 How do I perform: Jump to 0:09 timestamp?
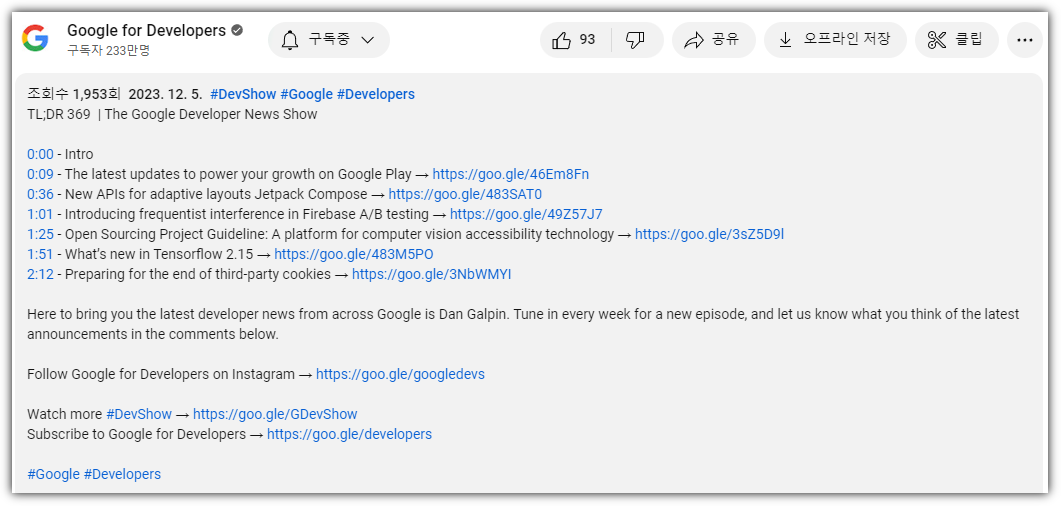tap(40, 175)
